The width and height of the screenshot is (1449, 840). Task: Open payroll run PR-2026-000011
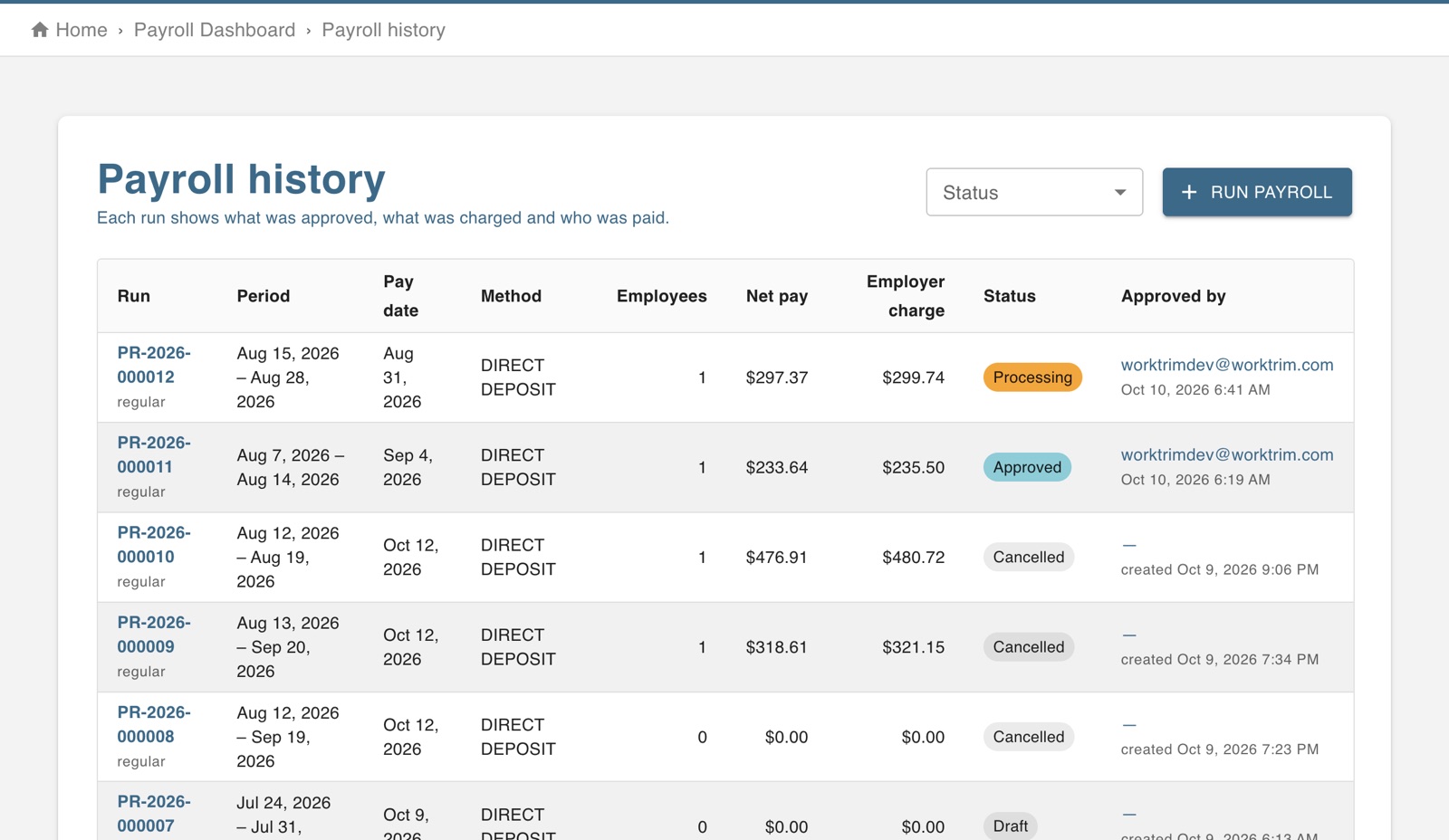(x=154, y=454)
